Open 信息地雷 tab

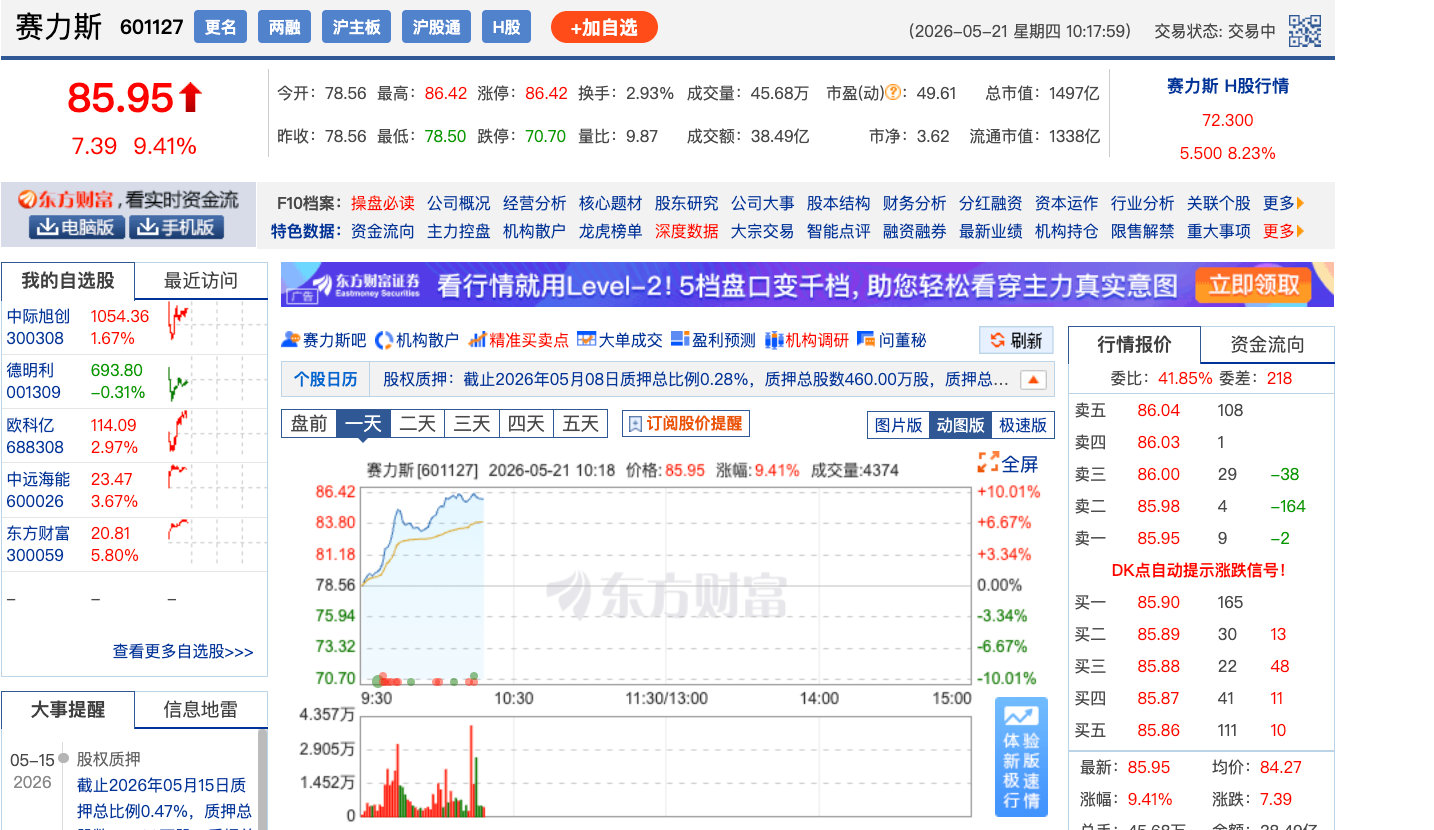pyautogui.click(x=201, y=709)
